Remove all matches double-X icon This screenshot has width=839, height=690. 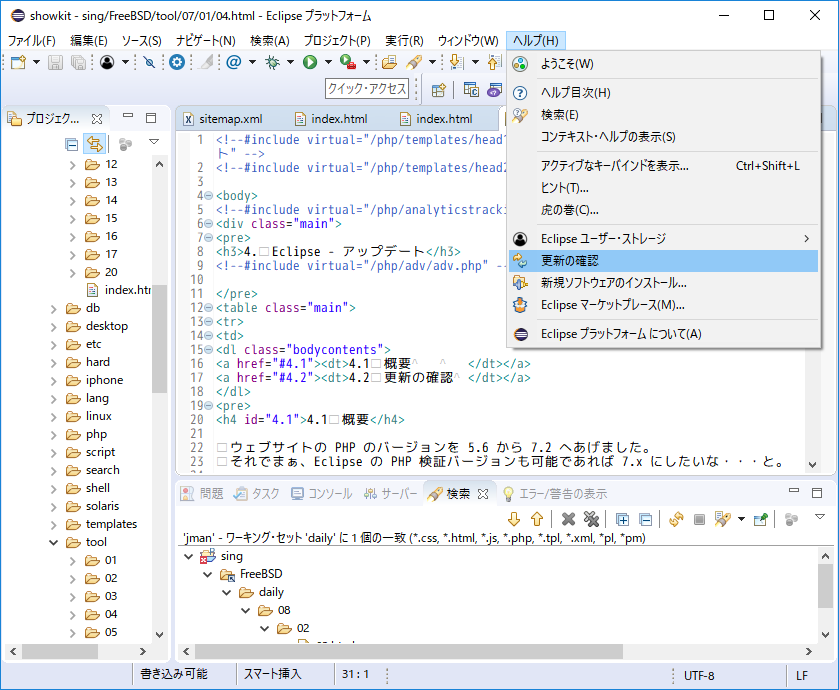point(591,519)
